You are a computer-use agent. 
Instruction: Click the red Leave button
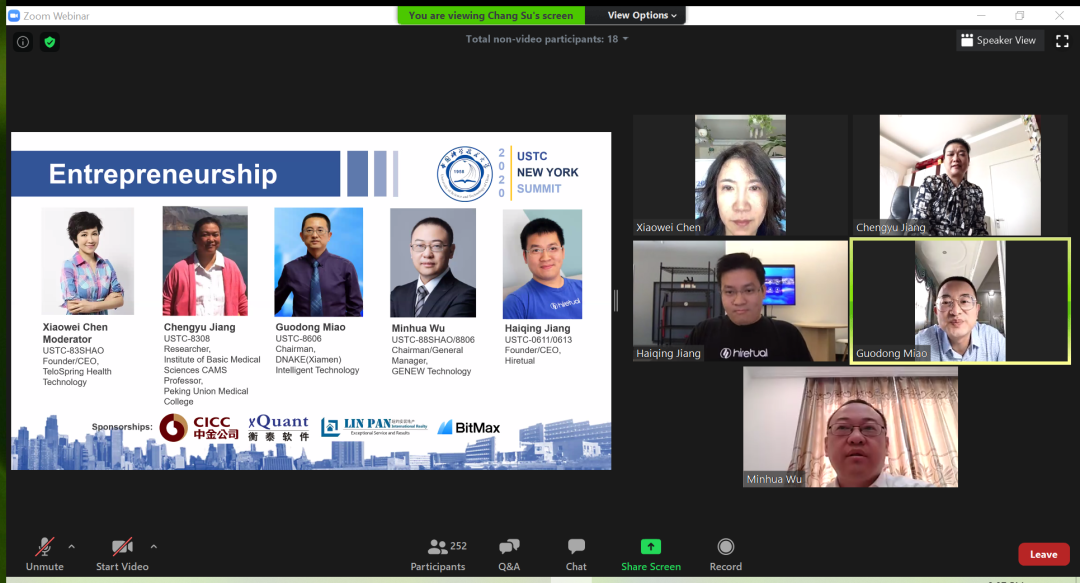coord(1043,554)
